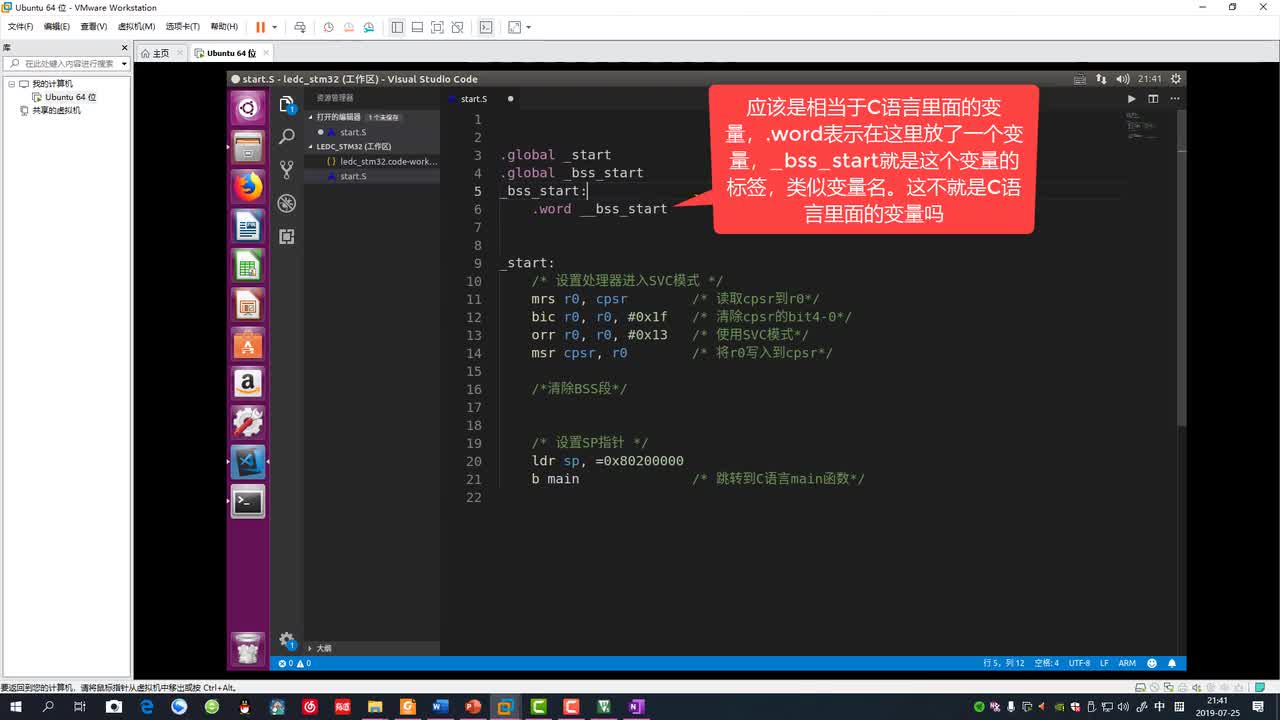This screenshot has width=1280, height=720.
Task: Launch LibreOffice Impress from the dock
Action: (x=248, y=305)
